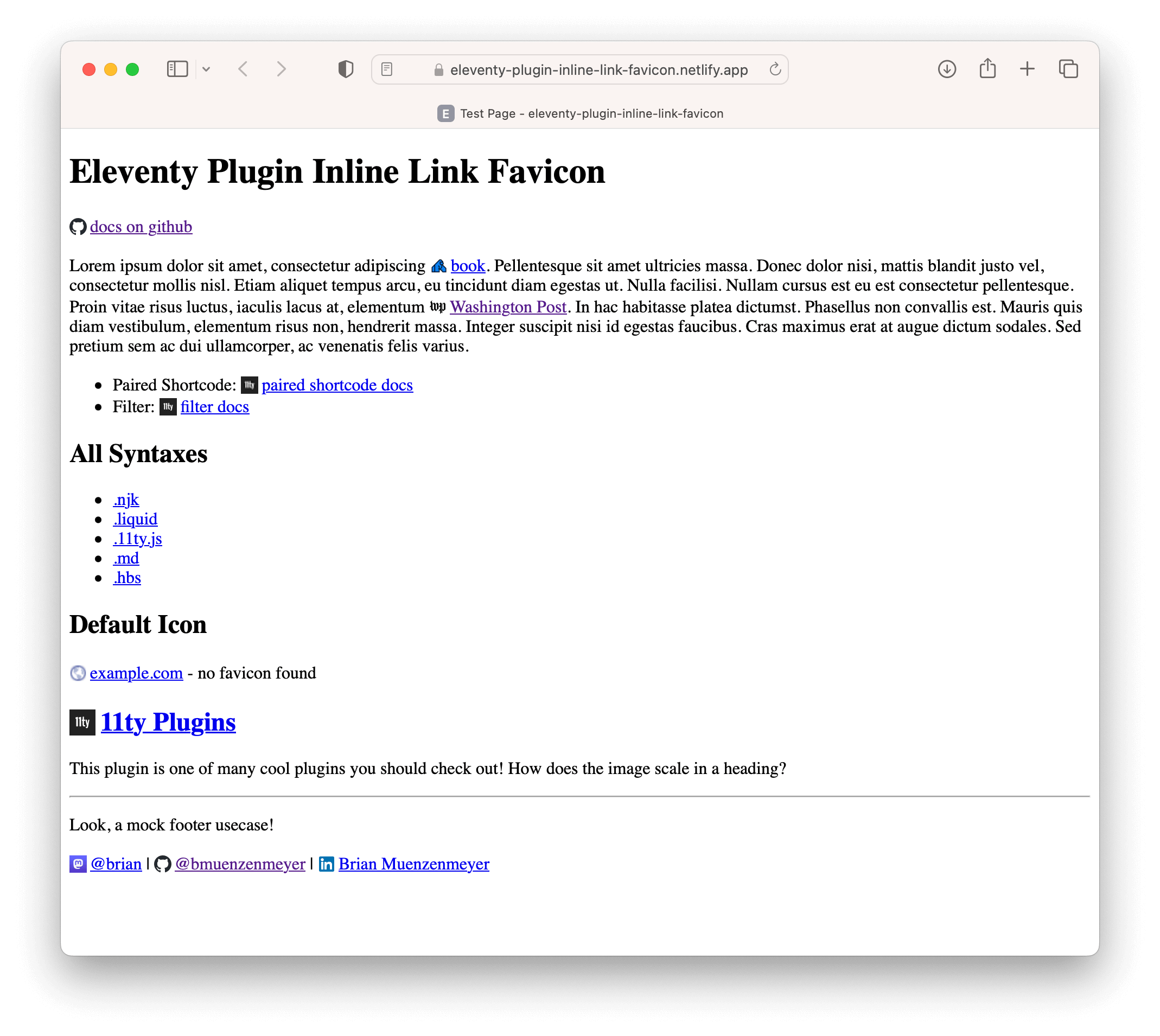Open the docs on github link
Screen dimensions: 1160x1036
click(141, 227)
